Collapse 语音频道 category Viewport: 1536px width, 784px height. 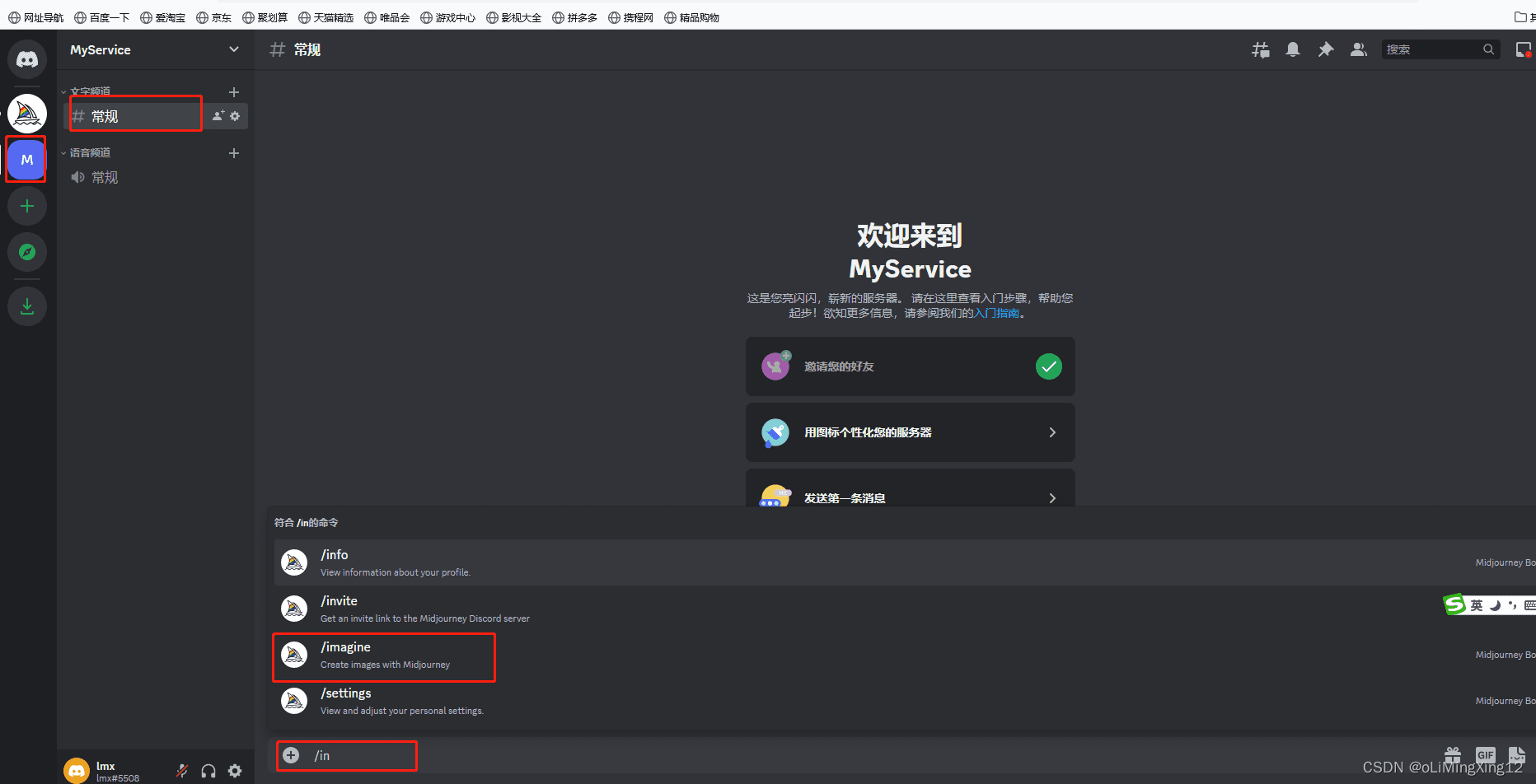[86, 152]
